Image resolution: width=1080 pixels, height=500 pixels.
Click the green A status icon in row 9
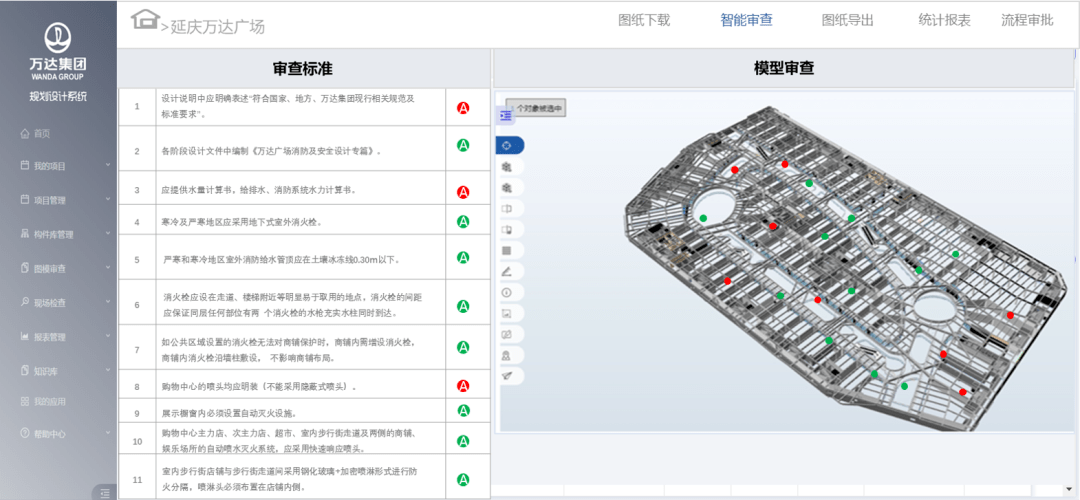[x=464, y=410]
